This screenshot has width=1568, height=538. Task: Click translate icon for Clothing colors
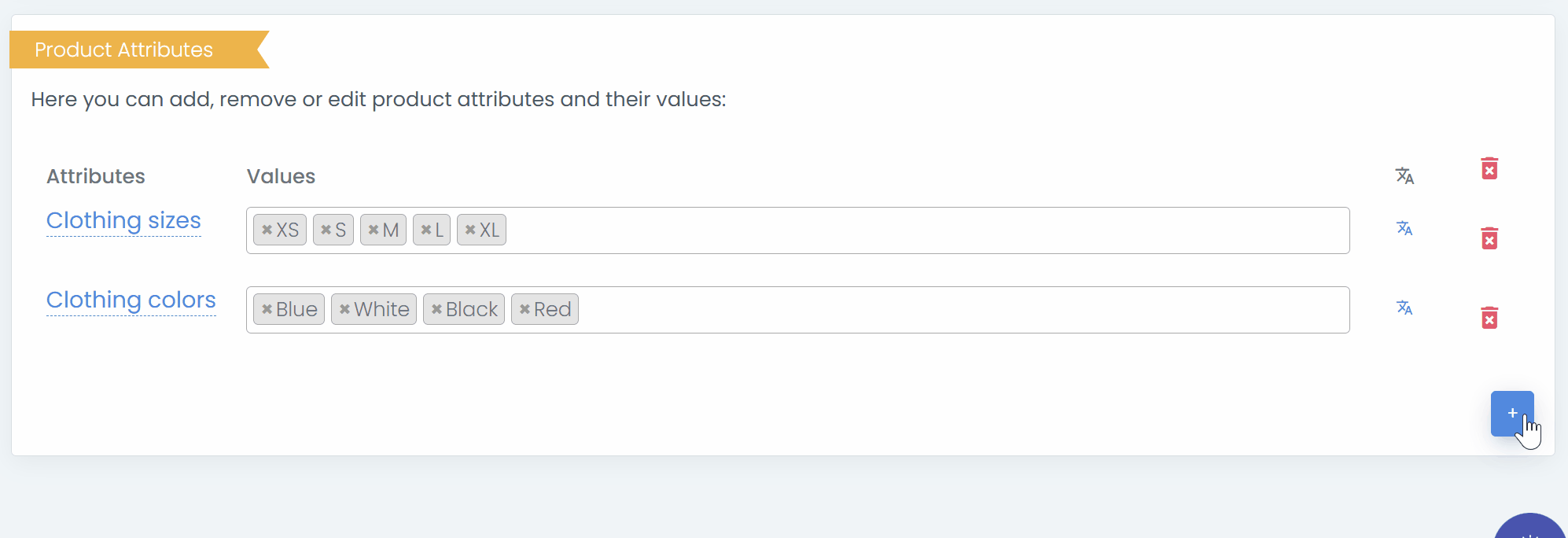1404,308
